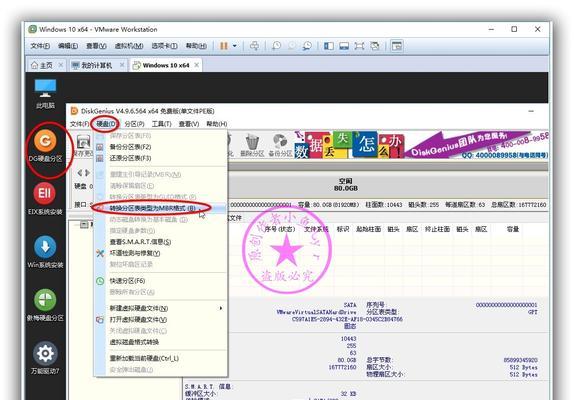574x400 pixels.
Task: Launch the Win系统安装 desktop icon
Action: [x=45, y=252]
